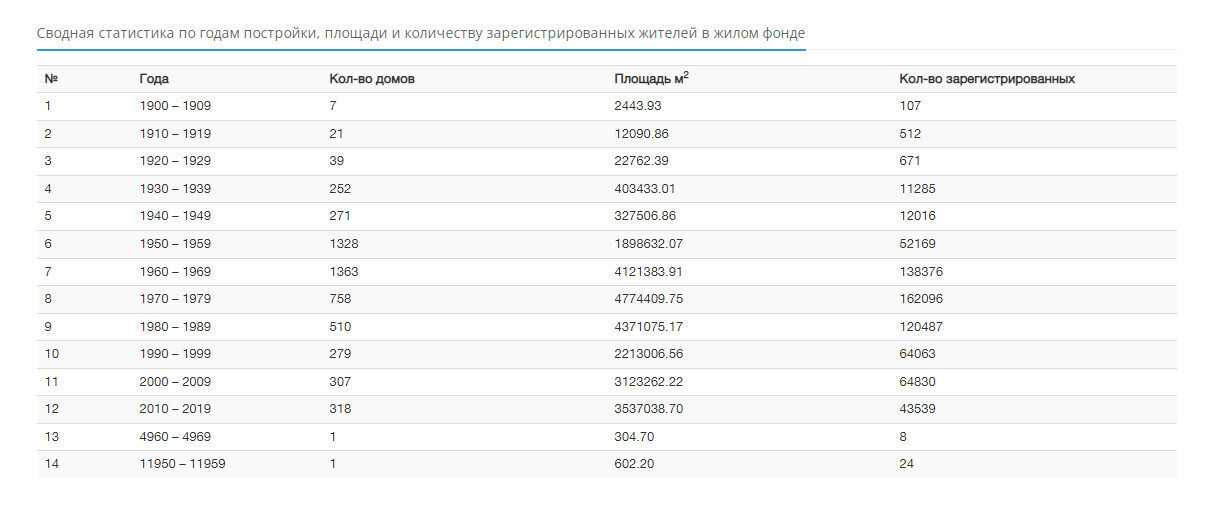Screen dimensions: 1218x511
Task: Click the 'Кол-во зарегистрированных' column header
Action: point(986,79)
